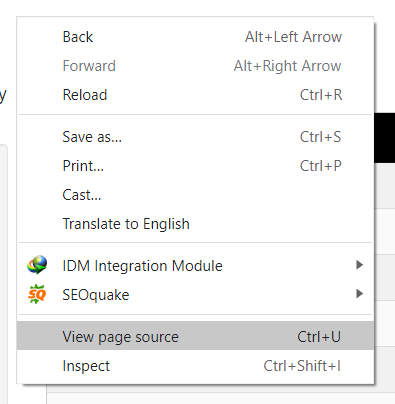This screenshot has height=404, width=395.
Task: Open Inspect developer tools entry
Action: point(195,366)
